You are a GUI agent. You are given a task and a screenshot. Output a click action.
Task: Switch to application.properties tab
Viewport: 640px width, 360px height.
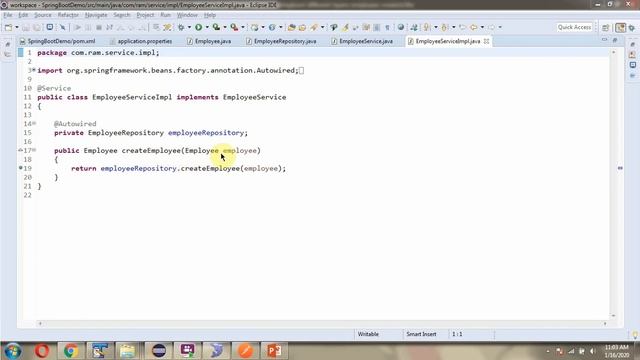[141, 41]
